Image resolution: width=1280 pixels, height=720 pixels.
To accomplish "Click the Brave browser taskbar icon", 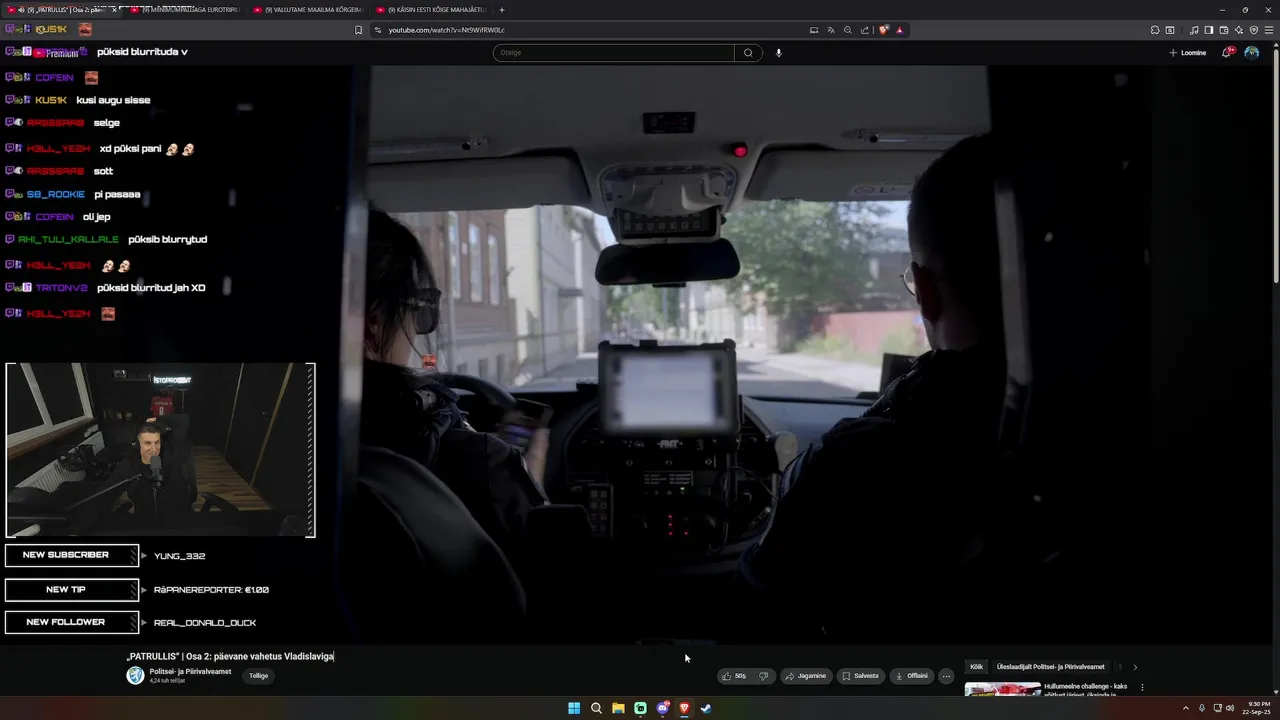I will [684, 708].
